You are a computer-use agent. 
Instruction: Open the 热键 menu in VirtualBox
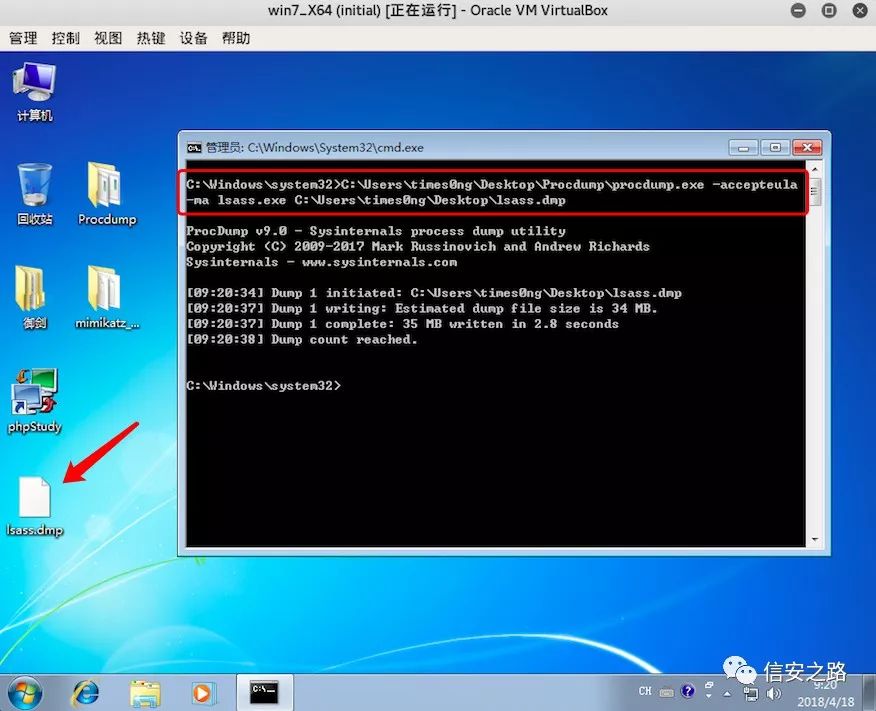tap(151, 38)
